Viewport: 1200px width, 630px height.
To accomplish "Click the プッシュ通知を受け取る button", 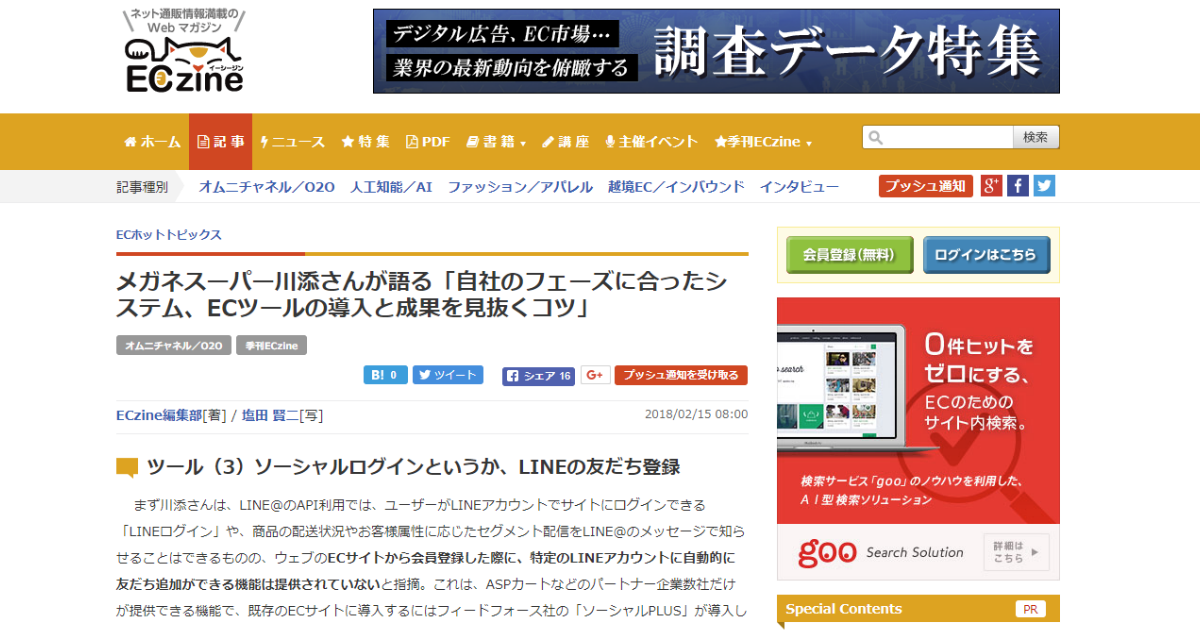I will coord(681,375).
